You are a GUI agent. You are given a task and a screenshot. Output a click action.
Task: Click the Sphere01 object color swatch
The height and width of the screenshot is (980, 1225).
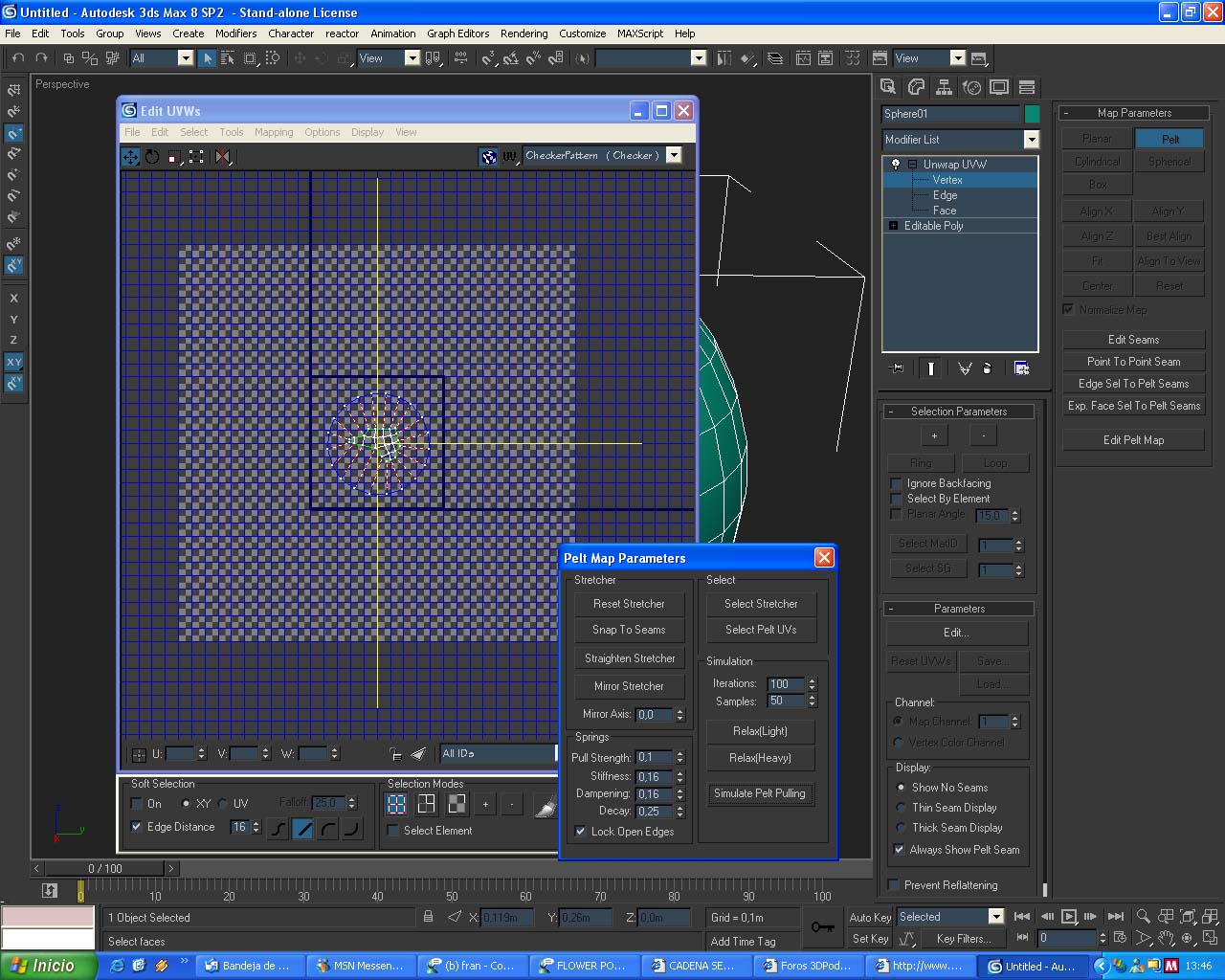point(1032,114)
